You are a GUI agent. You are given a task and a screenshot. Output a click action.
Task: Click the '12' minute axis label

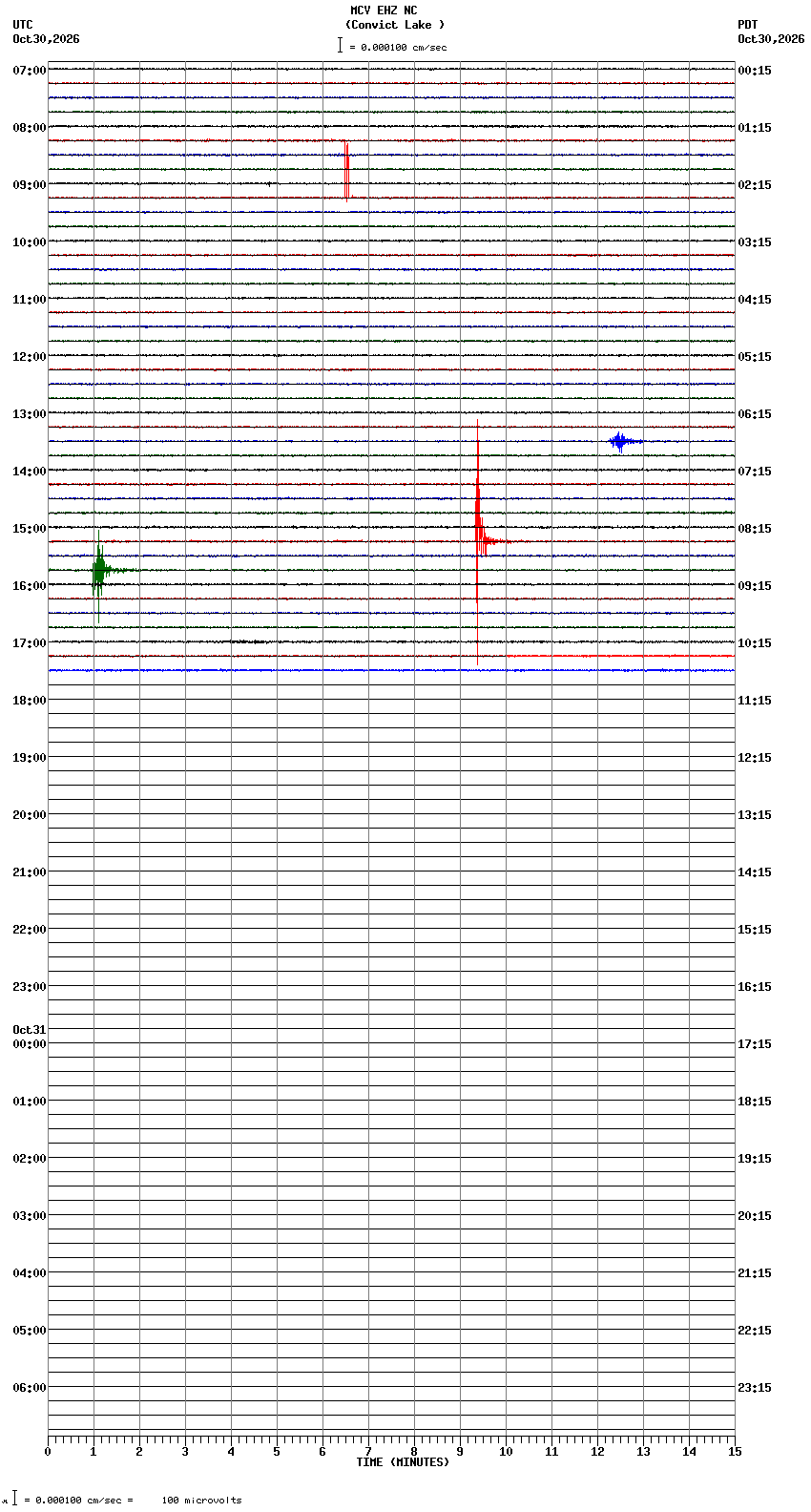coord(597,1452)
